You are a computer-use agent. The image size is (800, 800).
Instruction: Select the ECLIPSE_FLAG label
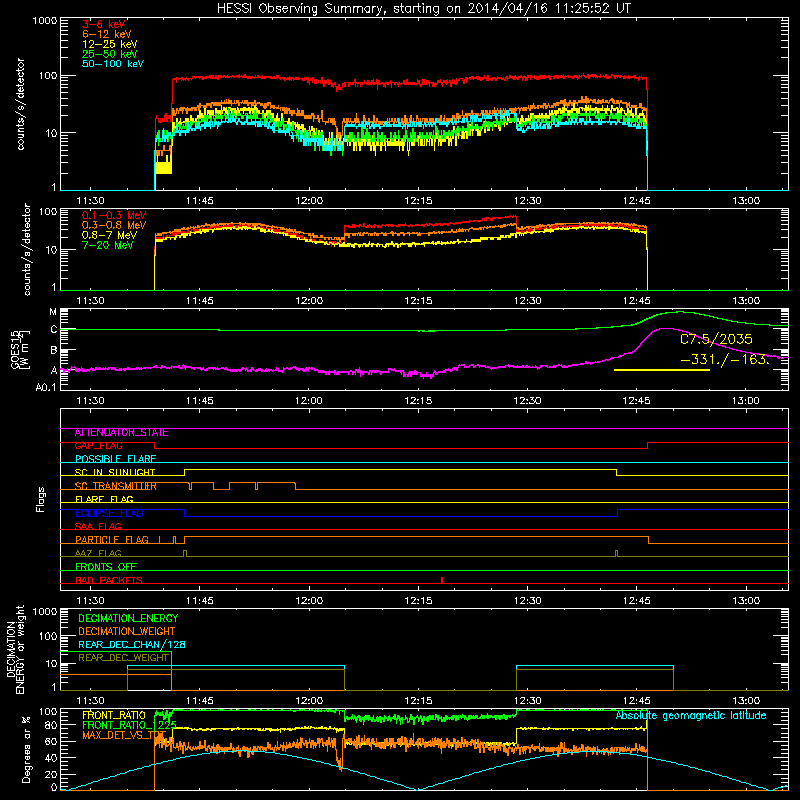pyautogui.click(x=109, y=513)
